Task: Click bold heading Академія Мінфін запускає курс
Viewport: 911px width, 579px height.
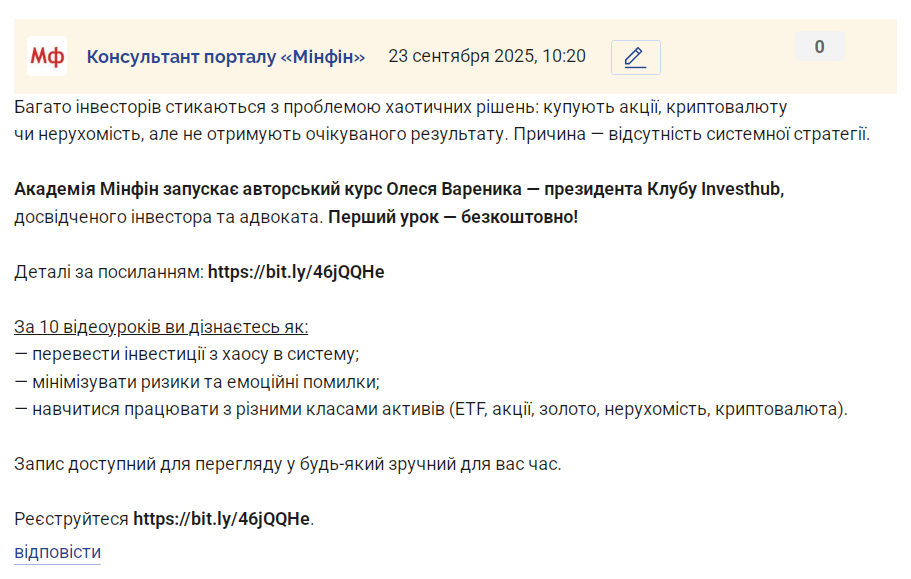Action: pos(399,189)
